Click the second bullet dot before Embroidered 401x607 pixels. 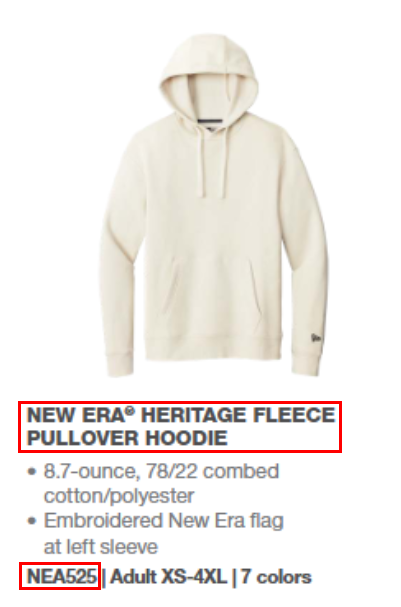tap(32, 521)
